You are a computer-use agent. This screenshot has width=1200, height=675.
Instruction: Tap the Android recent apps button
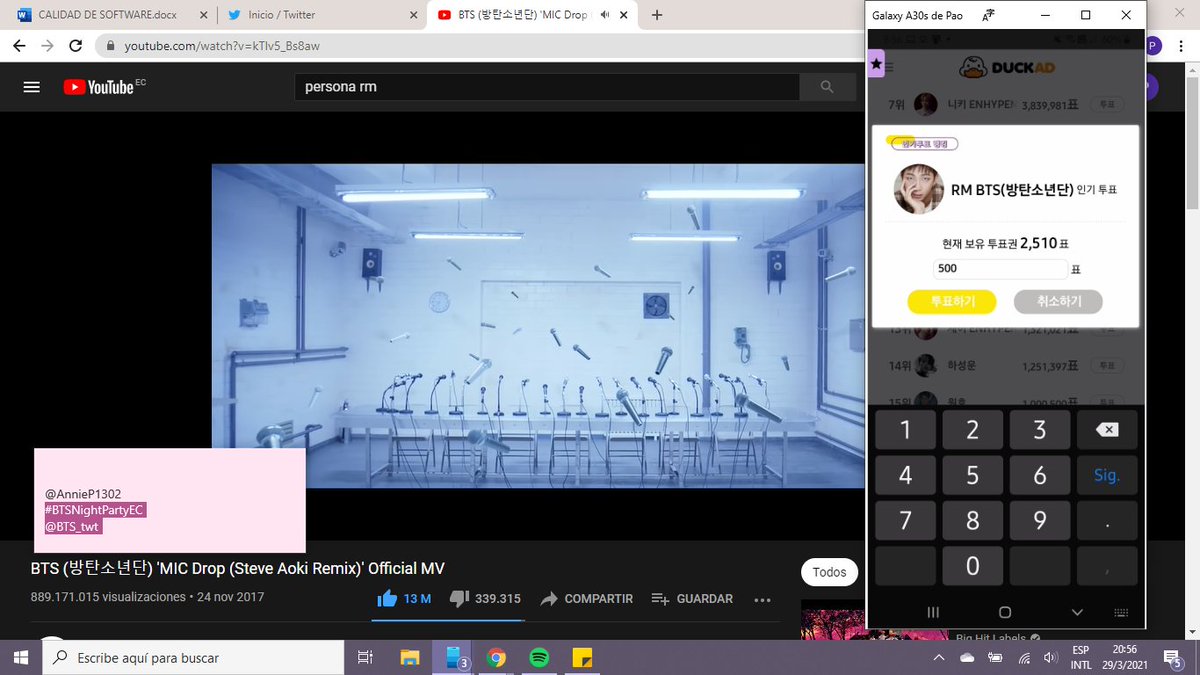(933, 612)
